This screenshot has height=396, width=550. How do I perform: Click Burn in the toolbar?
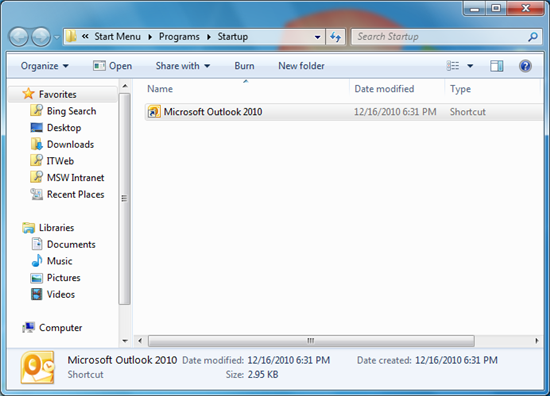tap(244, 66)
